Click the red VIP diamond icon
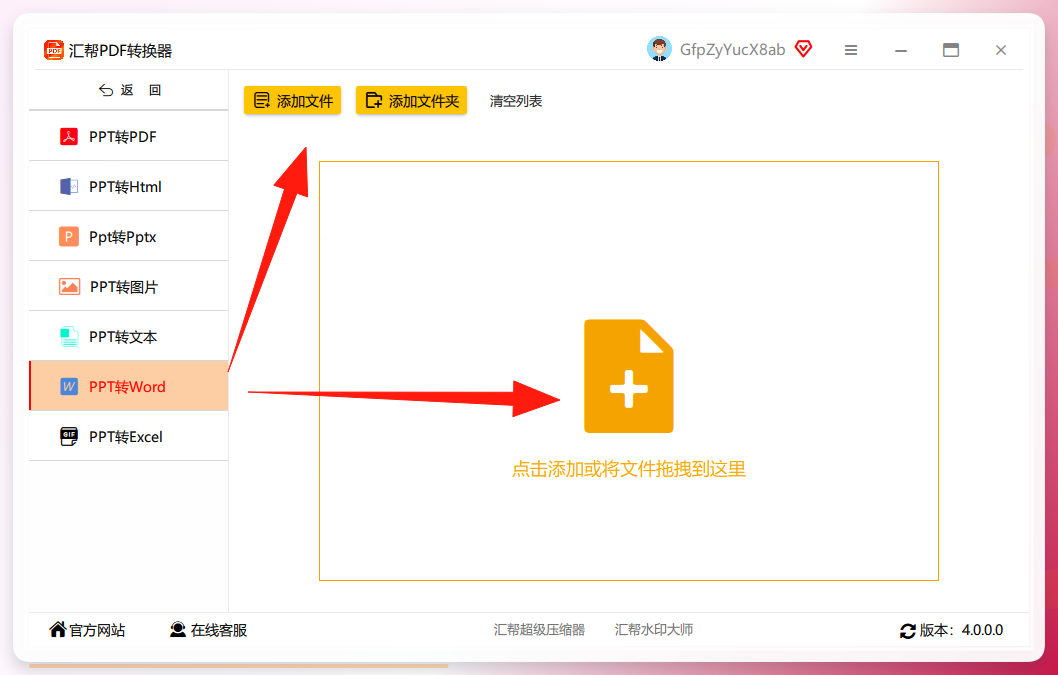This screenshot has height=675, width=1058. point(803,49)
